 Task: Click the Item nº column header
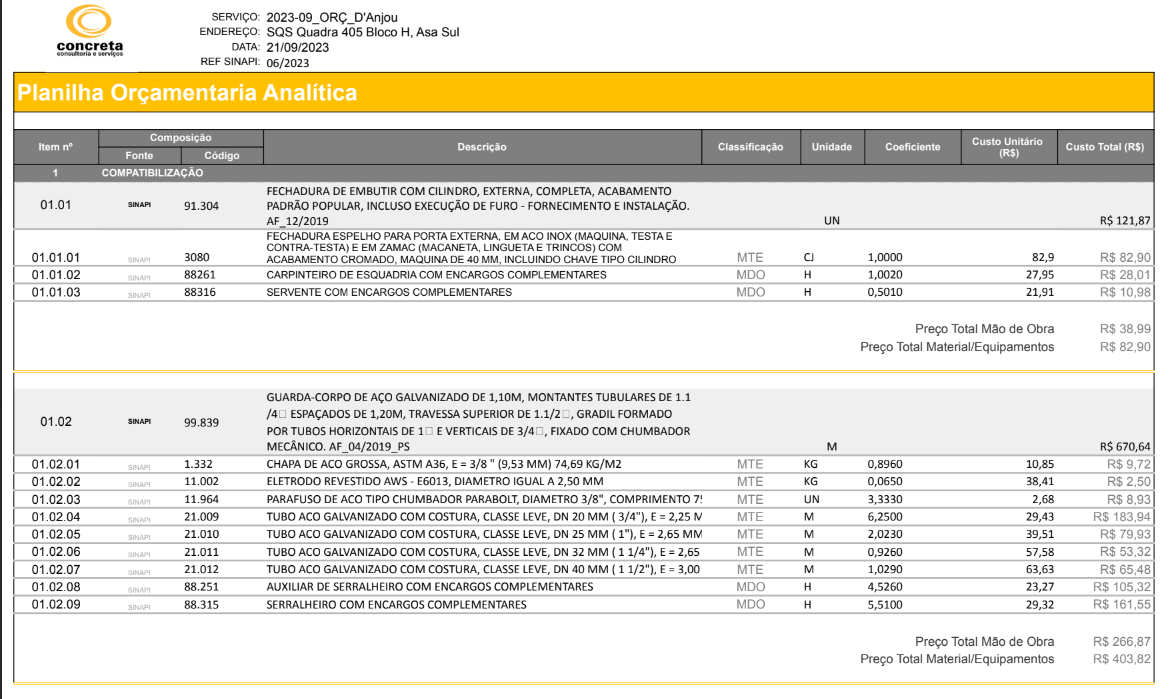pos(56,147)
